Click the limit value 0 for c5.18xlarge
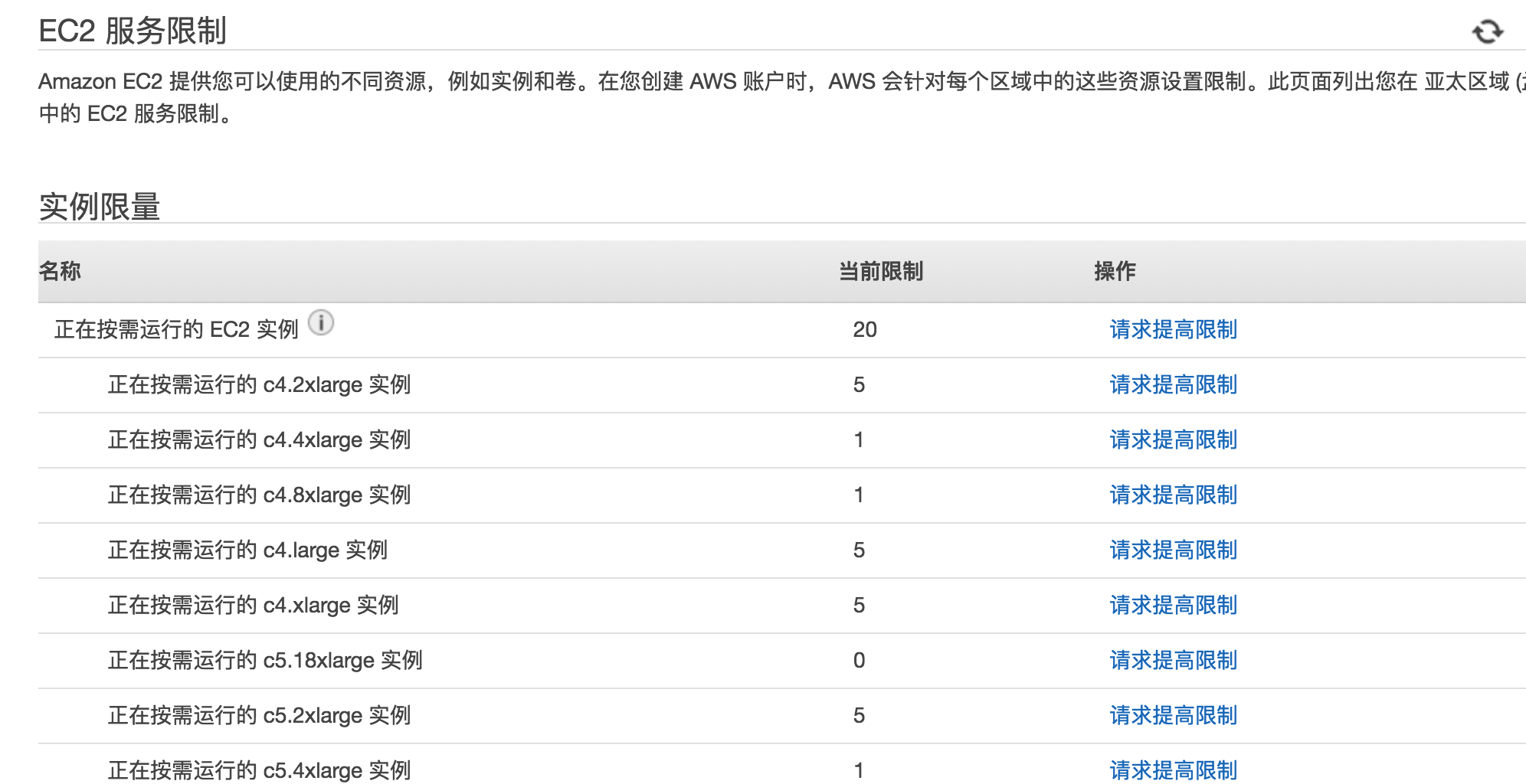 (x=860, y=660)
